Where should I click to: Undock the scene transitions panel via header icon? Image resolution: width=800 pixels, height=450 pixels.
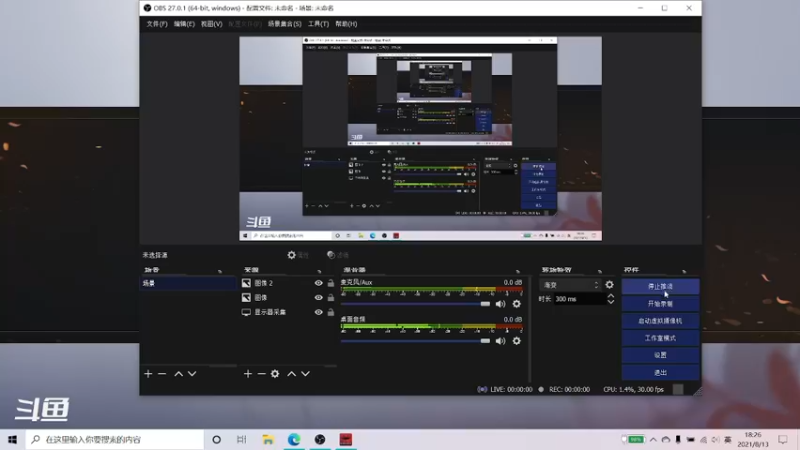pos(600,270)
